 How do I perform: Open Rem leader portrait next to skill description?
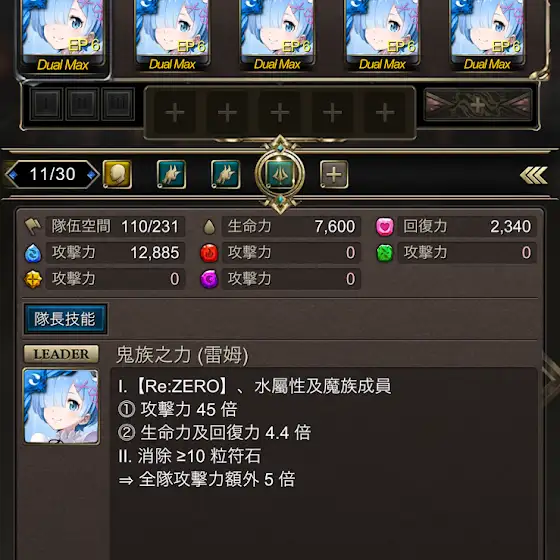tap(61, 407)
